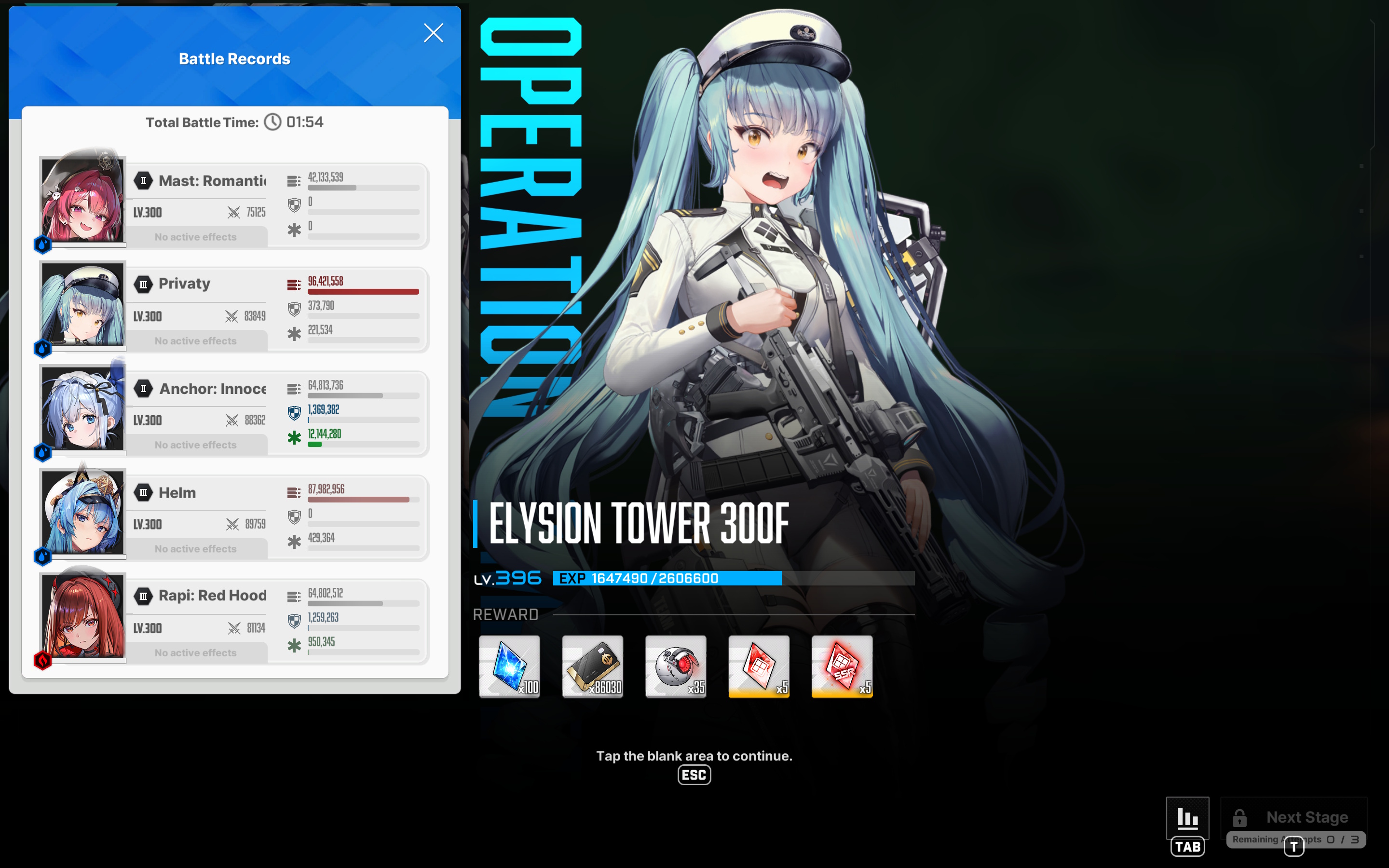This screenshot has height=868, width=1389.
Task: Click the blue gem reward x100
Action: (x=510, y=666)
